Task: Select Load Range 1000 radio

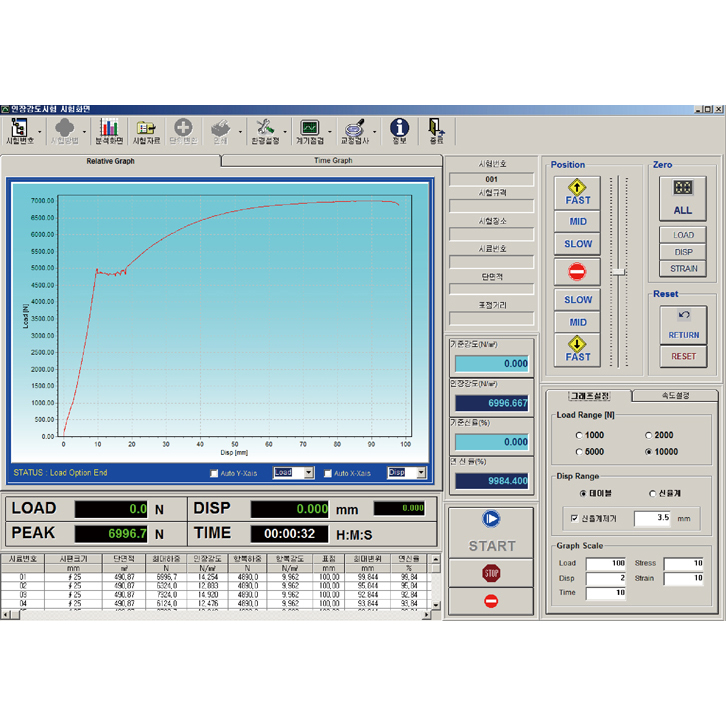Action: point(579,435)
